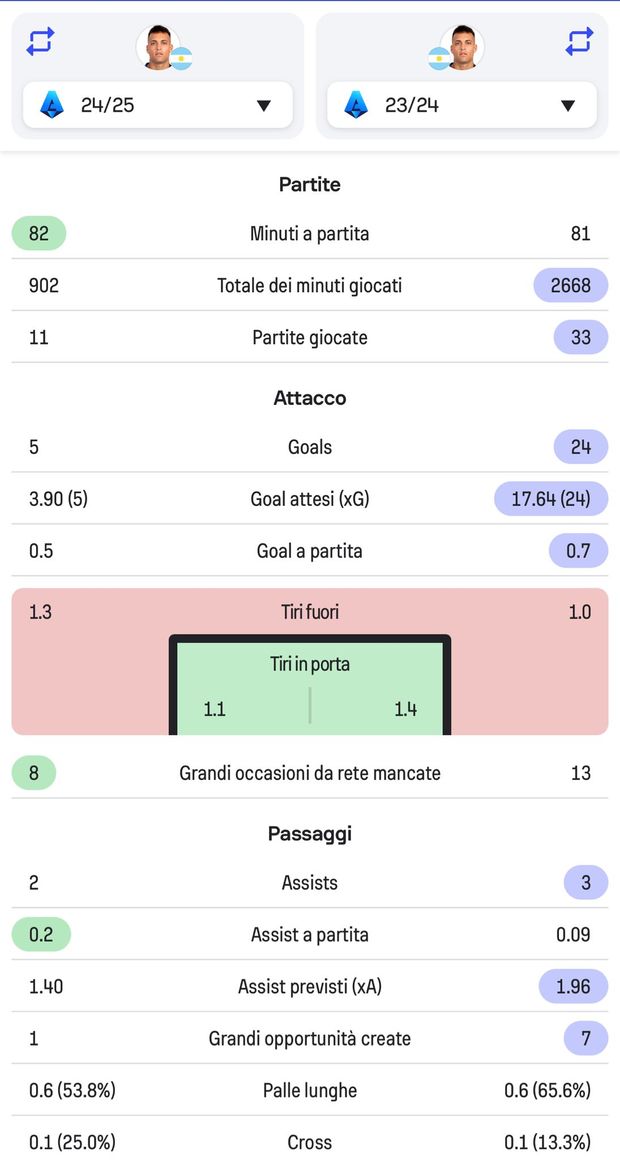Click the Argentina flag on right player
This screenshot has height=1160, width=620.
438,58
